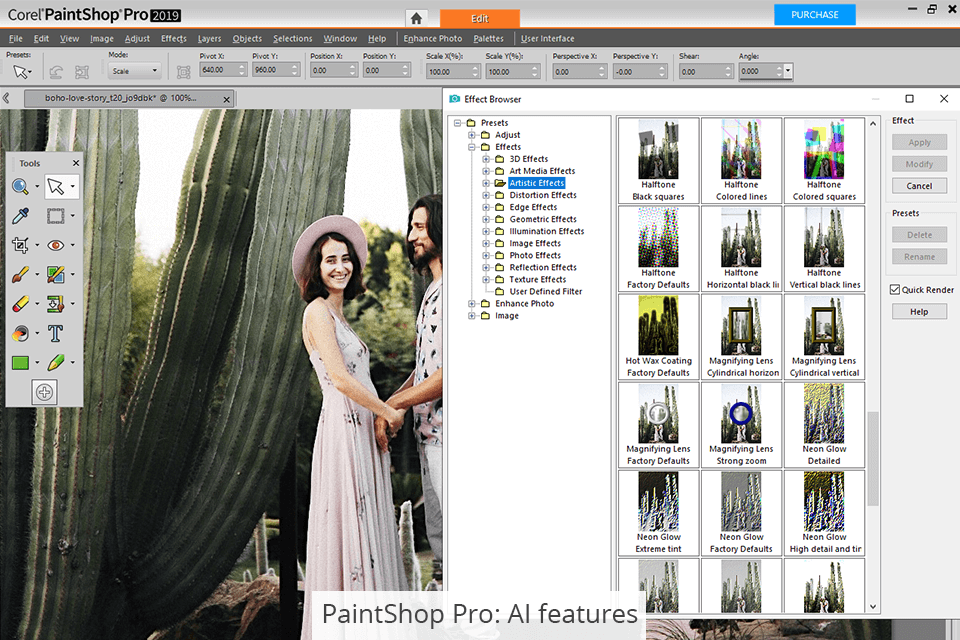Screen dimensions: 960x640
Task: Close the boho-love-story image tab
Action: point(227,99)
